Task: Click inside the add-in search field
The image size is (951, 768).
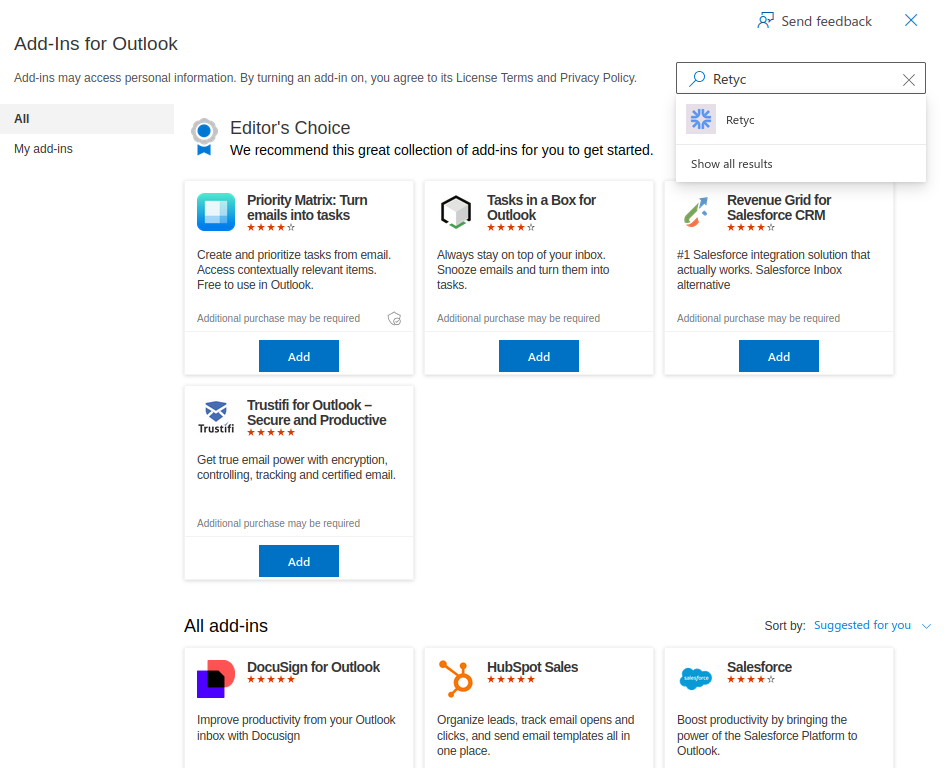Action: 801,79
